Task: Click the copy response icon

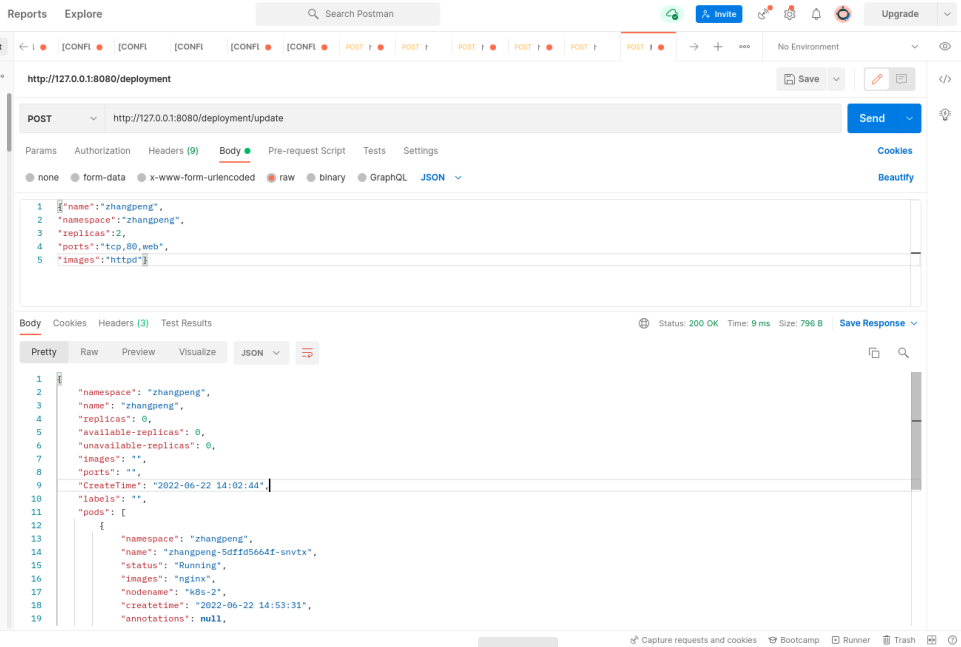Action: click(x=874, y=353)
